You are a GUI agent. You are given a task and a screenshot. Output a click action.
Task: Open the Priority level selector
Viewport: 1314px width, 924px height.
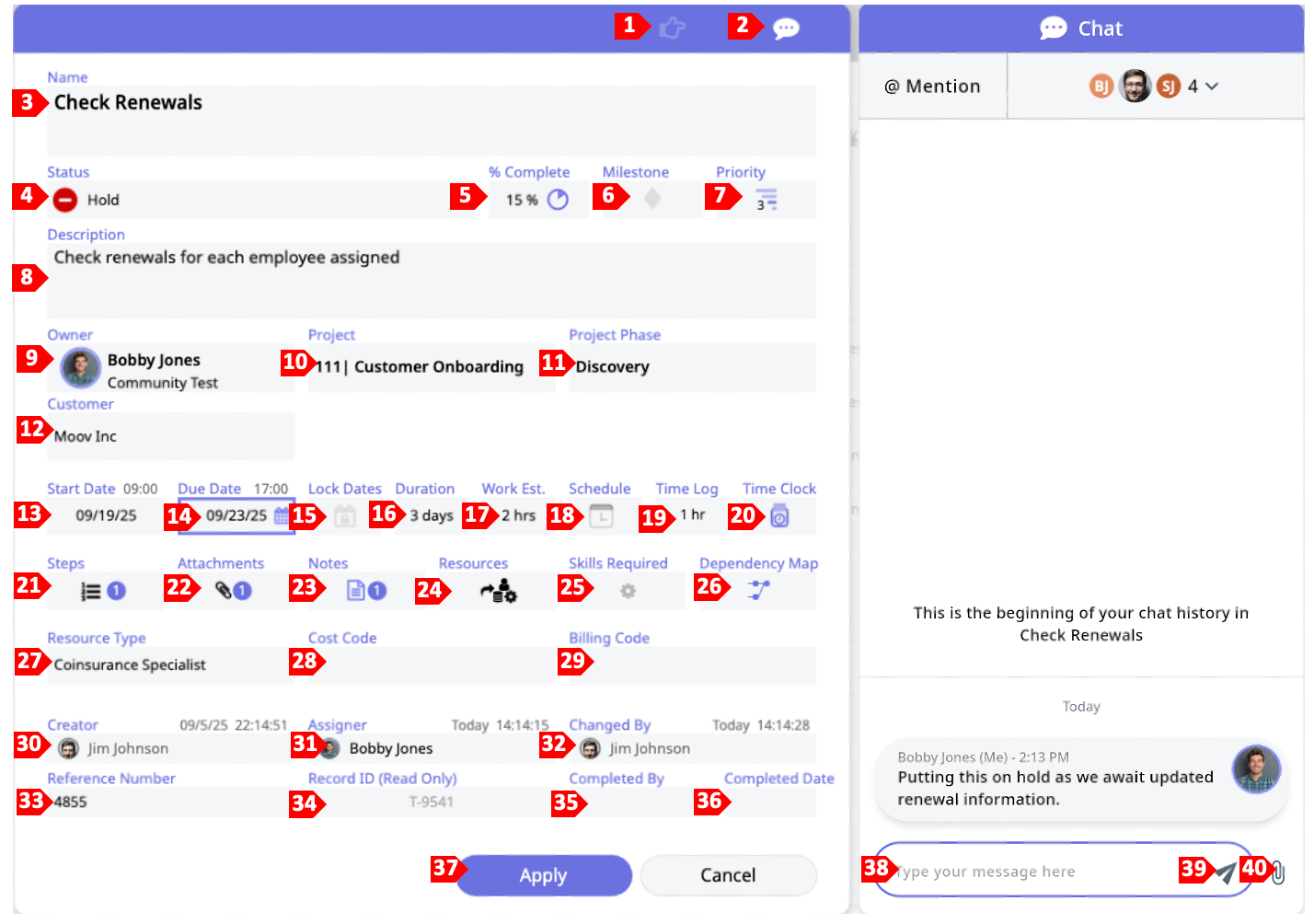(766, 200)
